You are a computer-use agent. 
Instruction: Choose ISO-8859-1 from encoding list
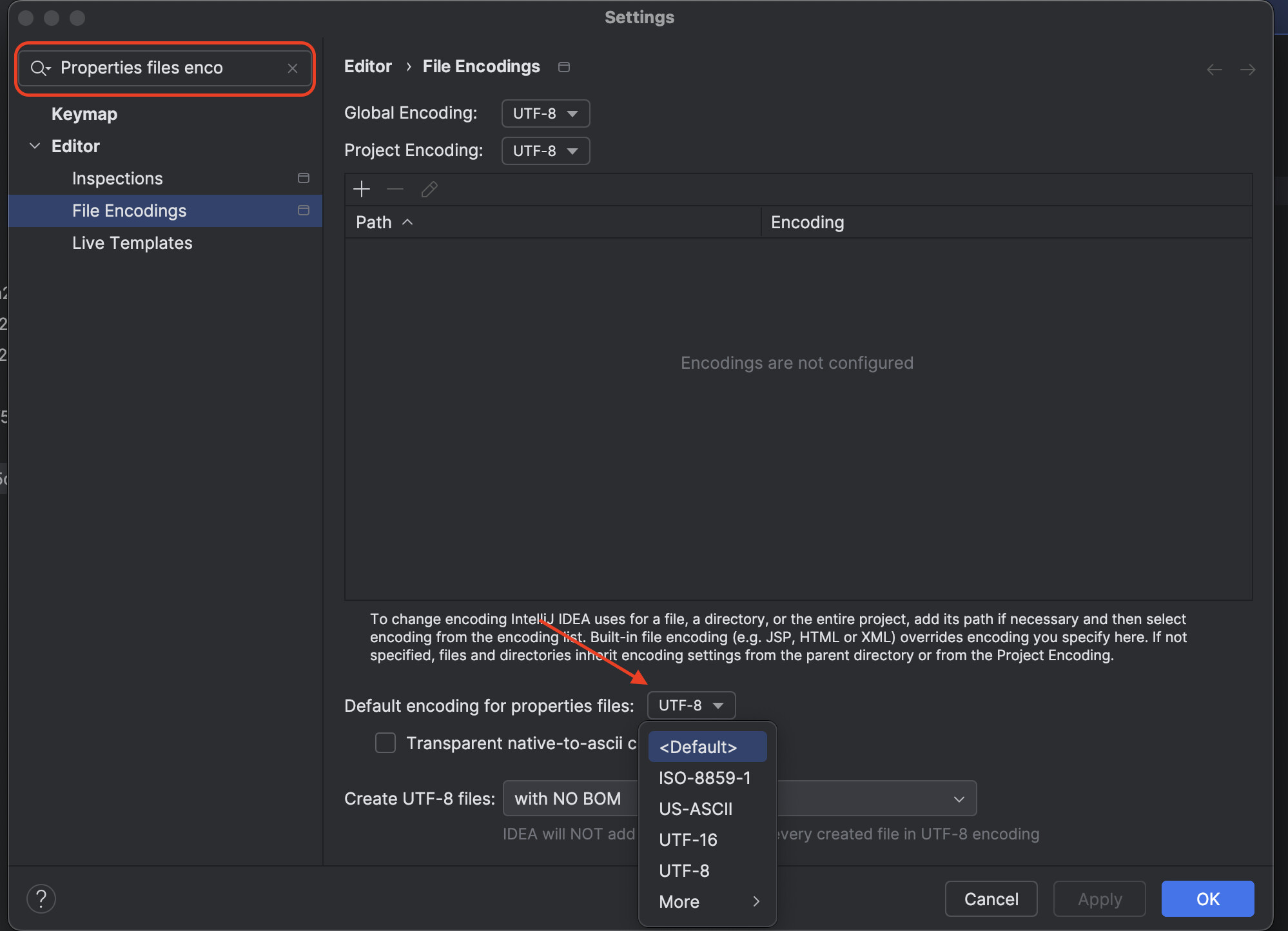[x=707, y=778]
